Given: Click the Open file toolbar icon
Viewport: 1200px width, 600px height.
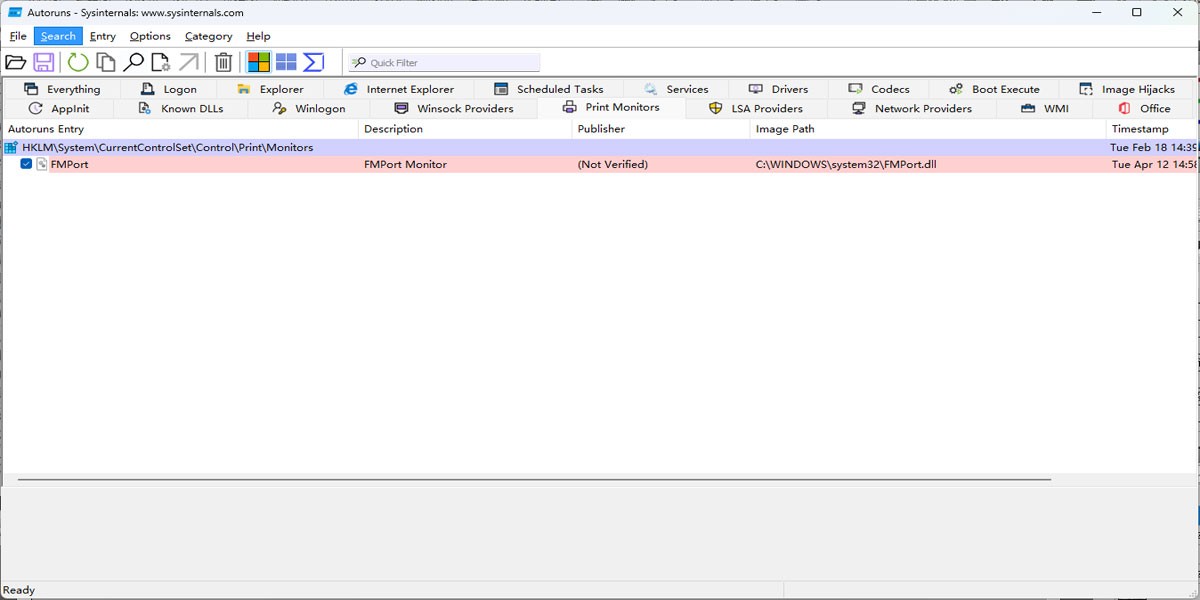Looking at the screenshot, I should point(16,62).
